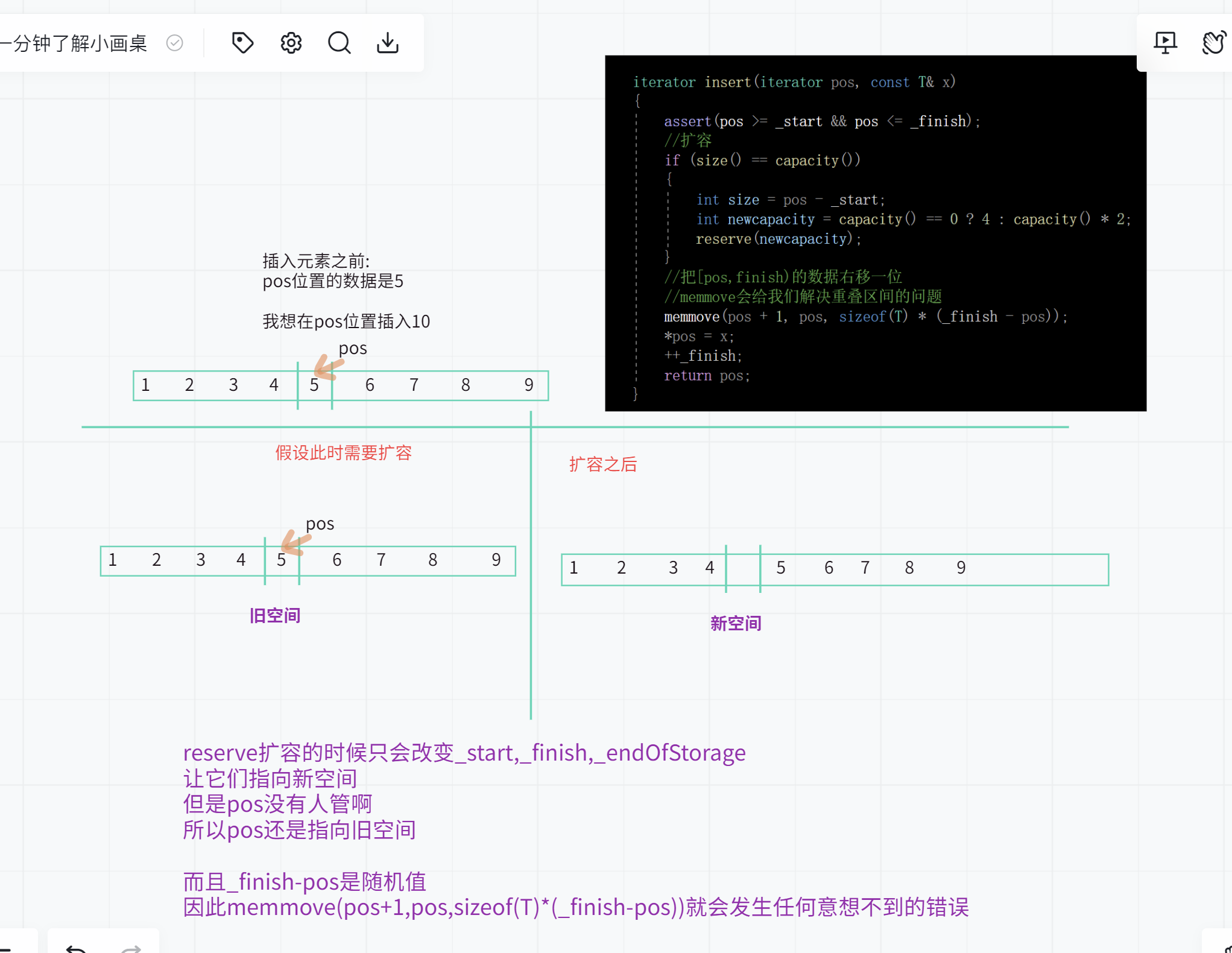Select text pos位置的数据是5
This screenshot has height=953, width=1232.
tap(333, 281)
